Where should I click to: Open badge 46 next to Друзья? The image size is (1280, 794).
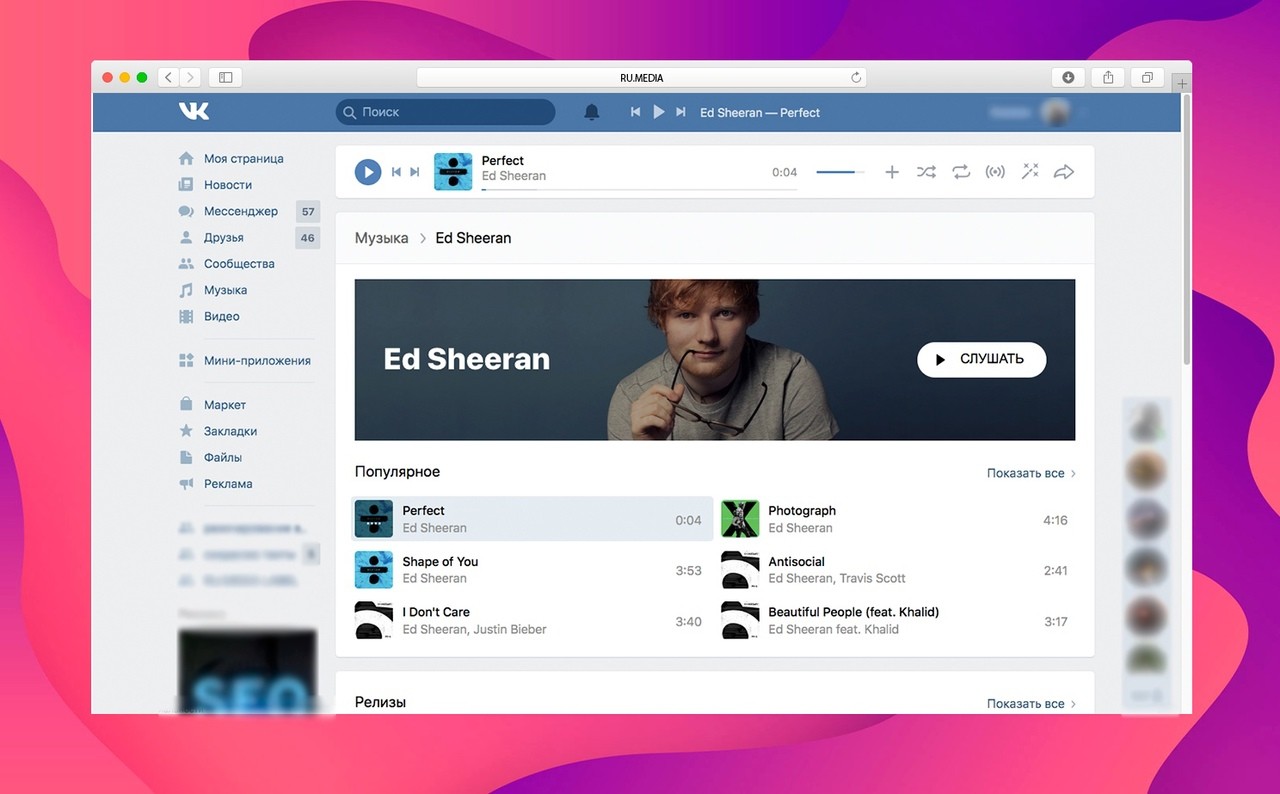(308, 237)
